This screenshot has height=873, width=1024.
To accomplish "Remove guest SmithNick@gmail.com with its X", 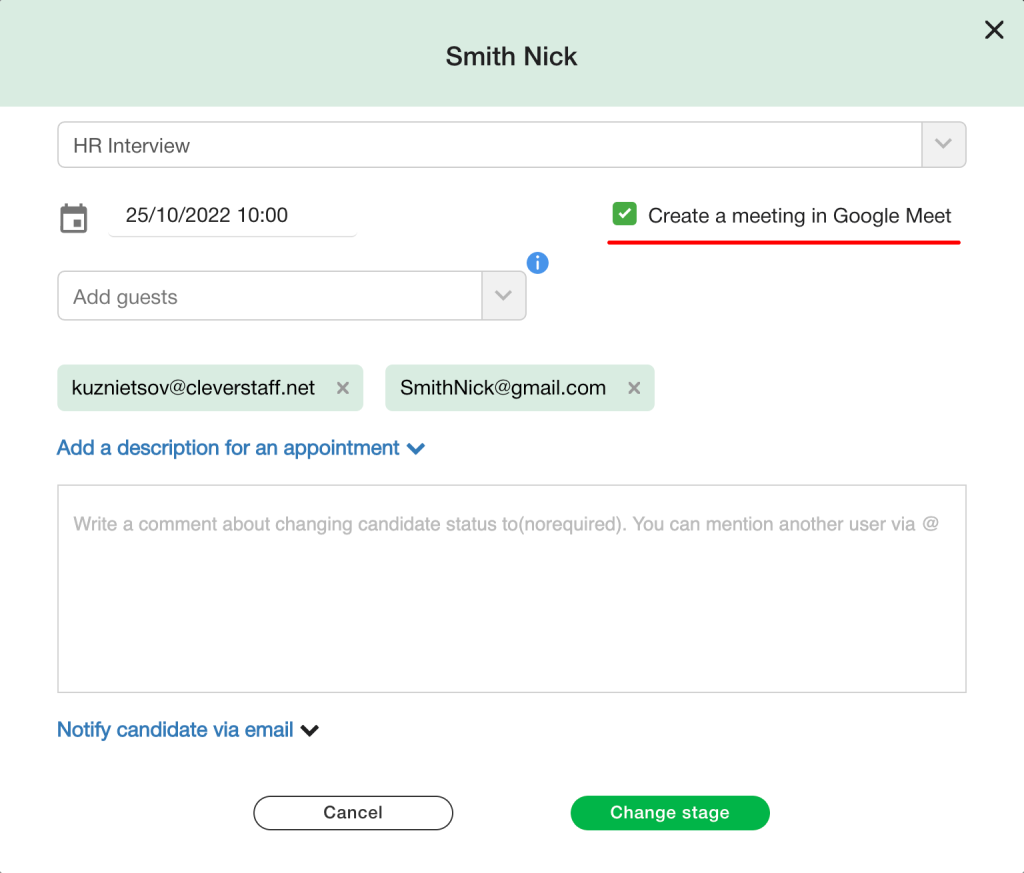I will (x=634, y=388).
